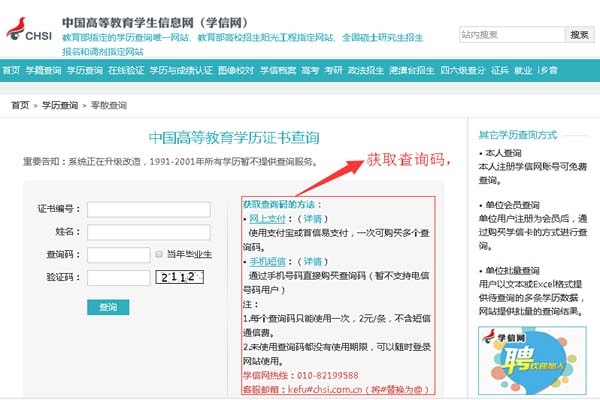The image size is (600, 400).
Task: Go to 在线验证 in the nav bar
Action: pyautogui.click(x=127, y=71)
